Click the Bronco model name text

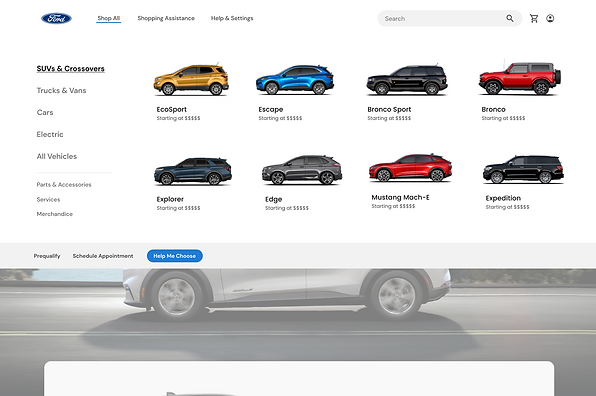coord(493,109)
